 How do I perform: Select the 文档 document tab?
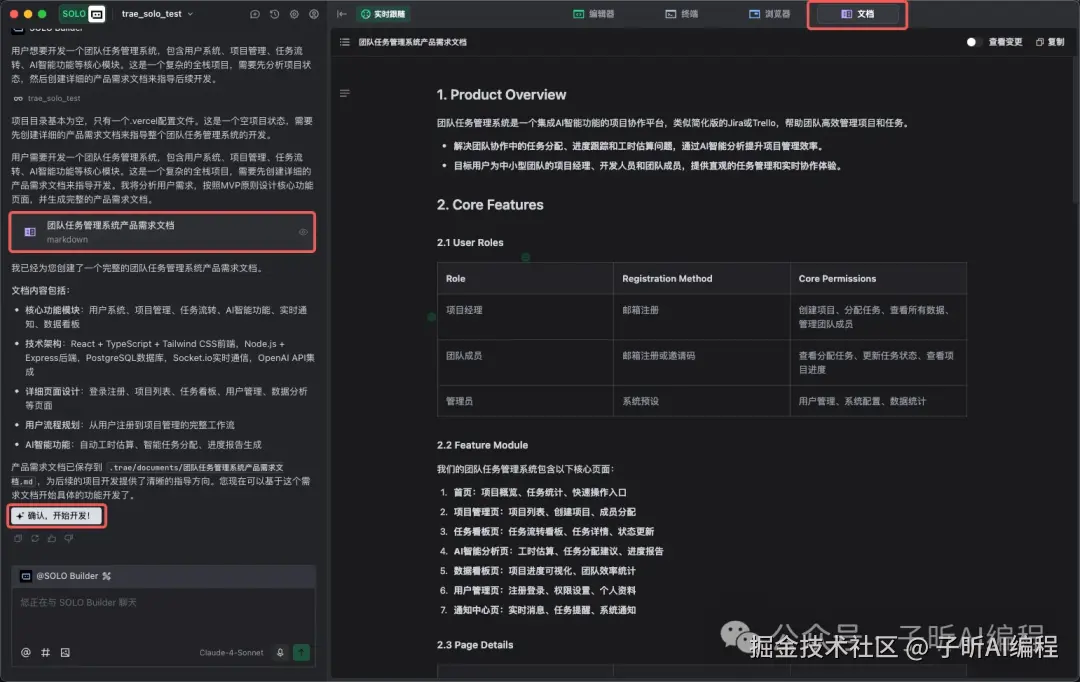coord(857,14)
